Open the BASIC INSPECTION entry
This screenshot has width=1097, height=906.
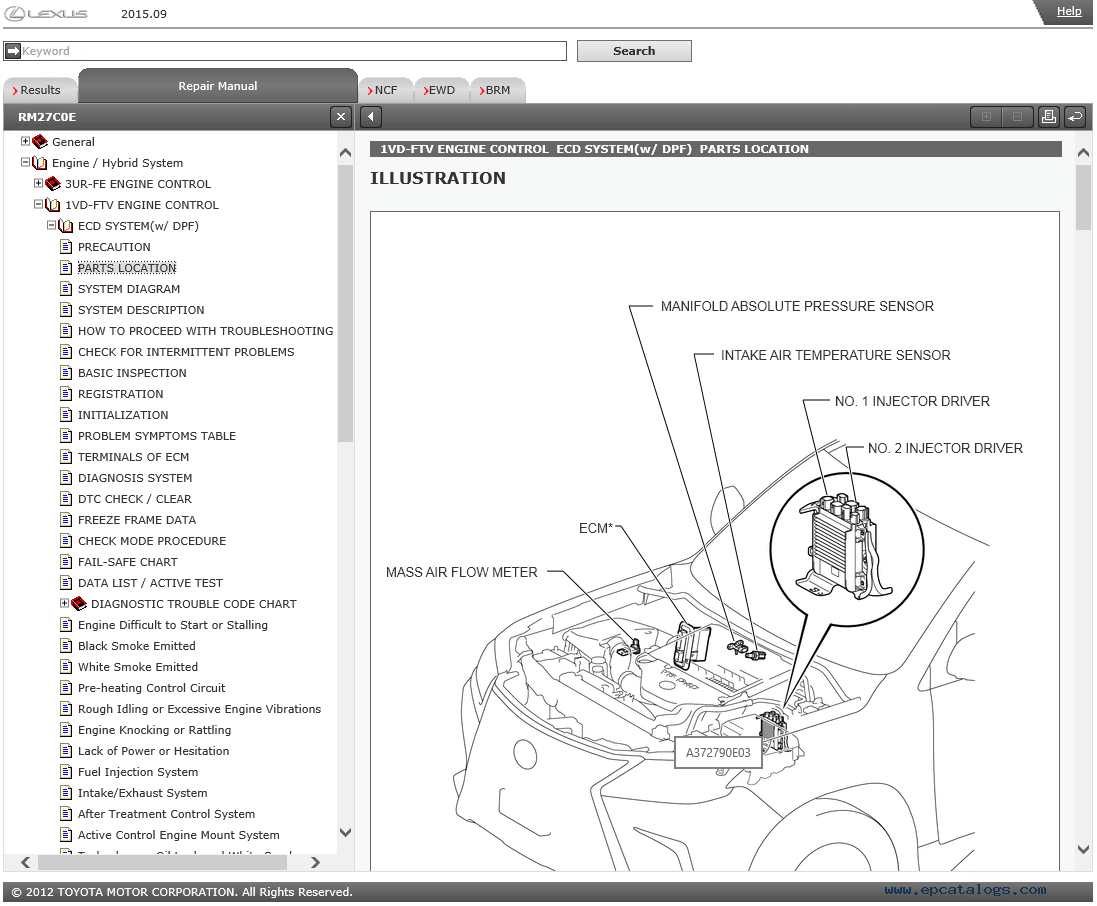click(132, 373)
